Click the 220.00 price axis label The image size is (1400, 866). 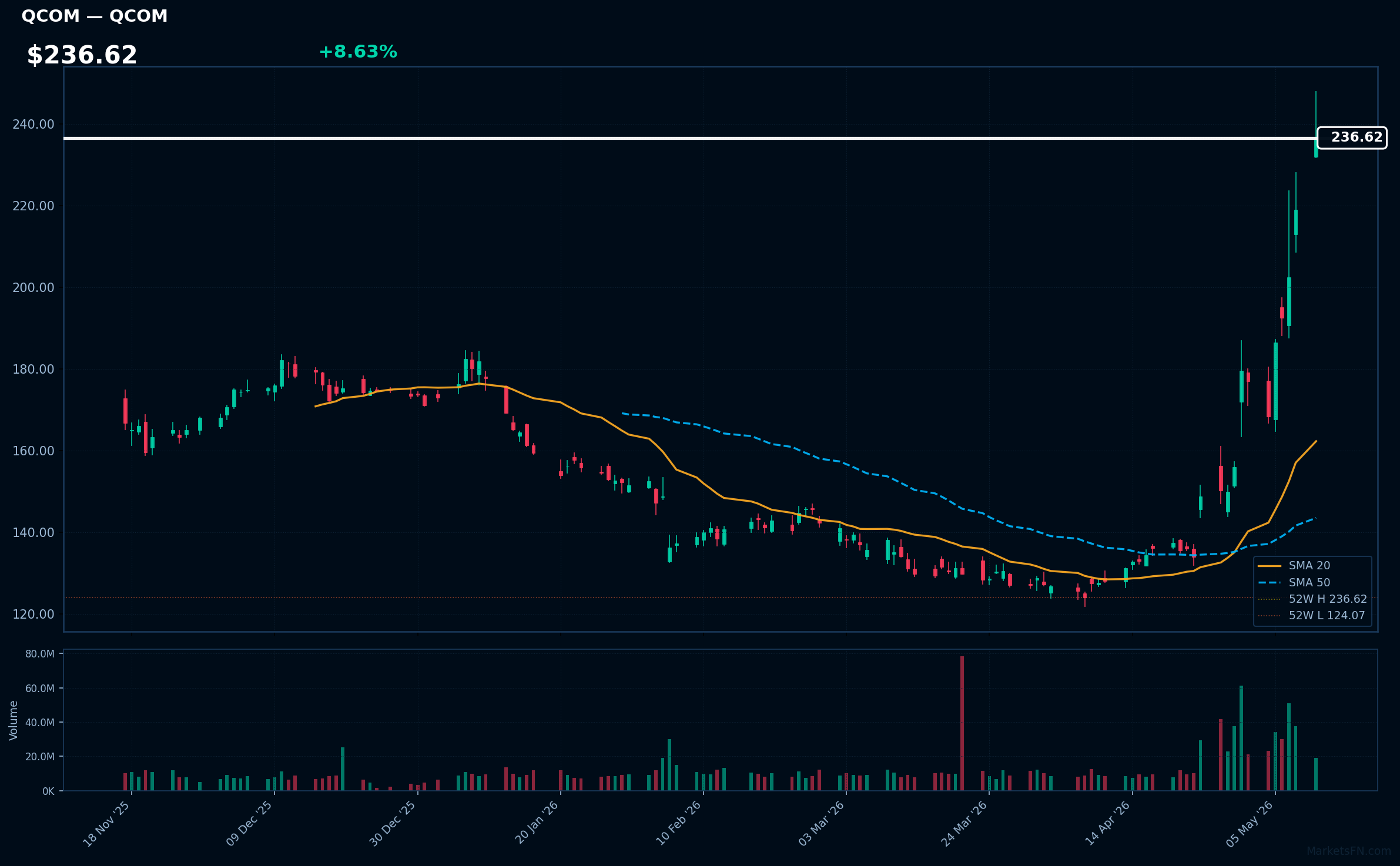pyautogui.click(x=34, y=206)
